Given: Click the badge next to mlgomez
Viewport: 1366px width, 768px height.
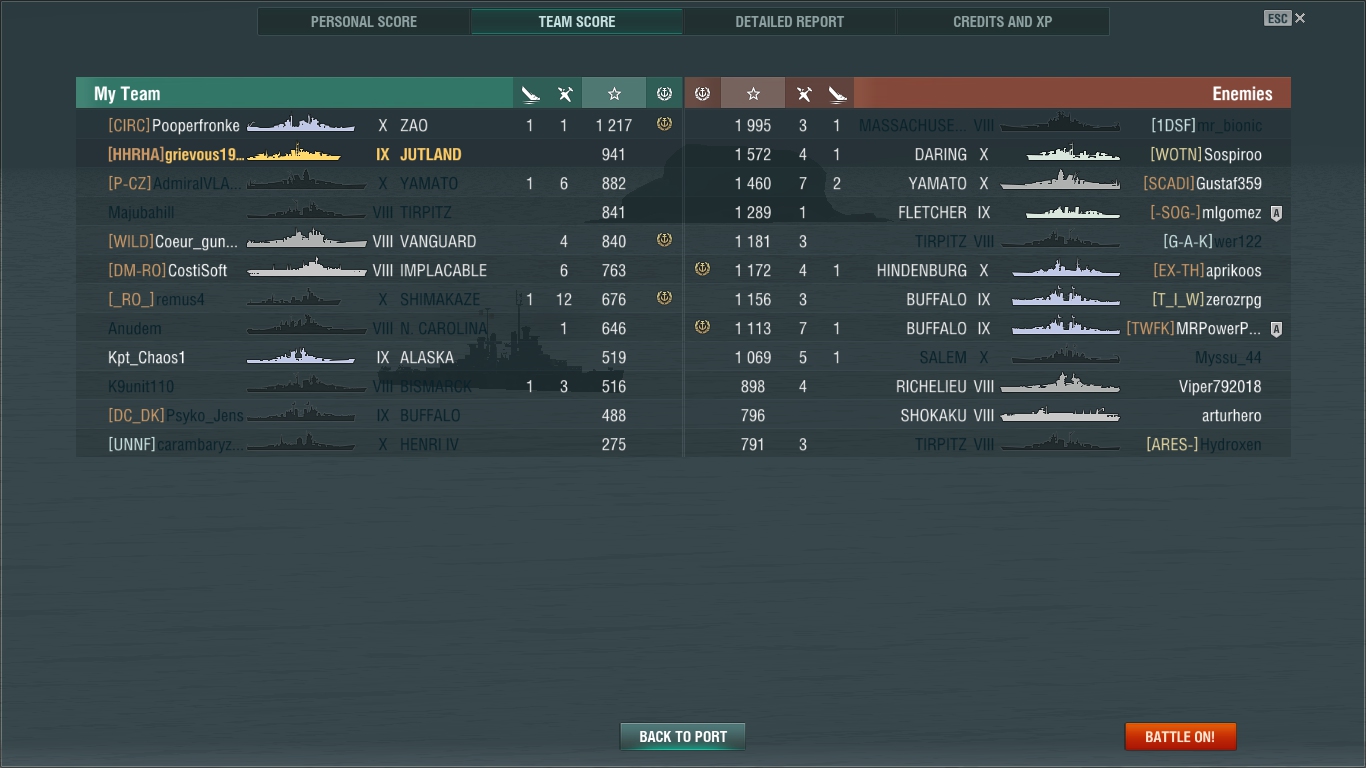Looking at the screenshot, I should click(1276, 213).
